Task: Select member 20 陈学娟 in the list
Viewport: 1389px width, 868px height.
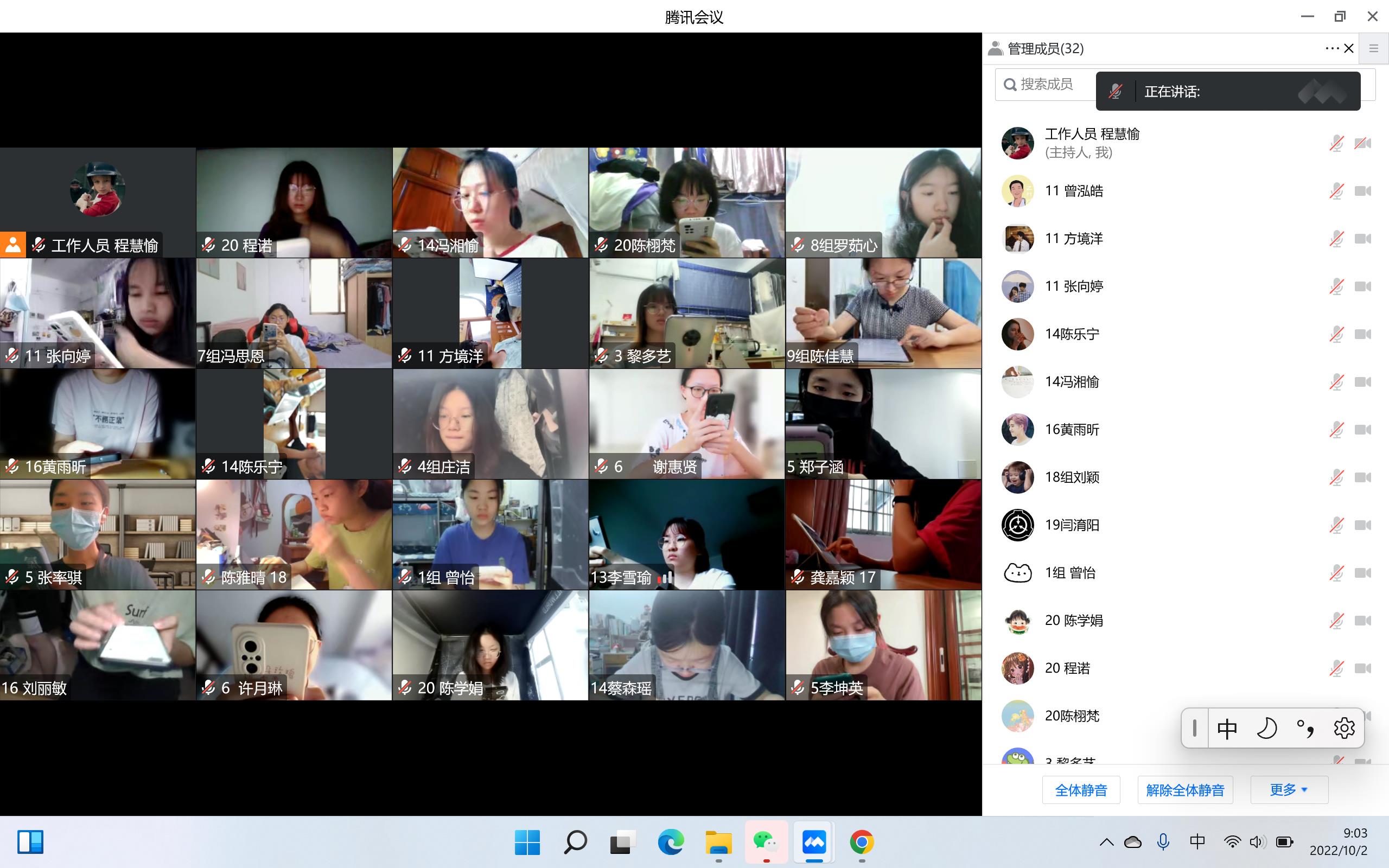Action: 1073,621
